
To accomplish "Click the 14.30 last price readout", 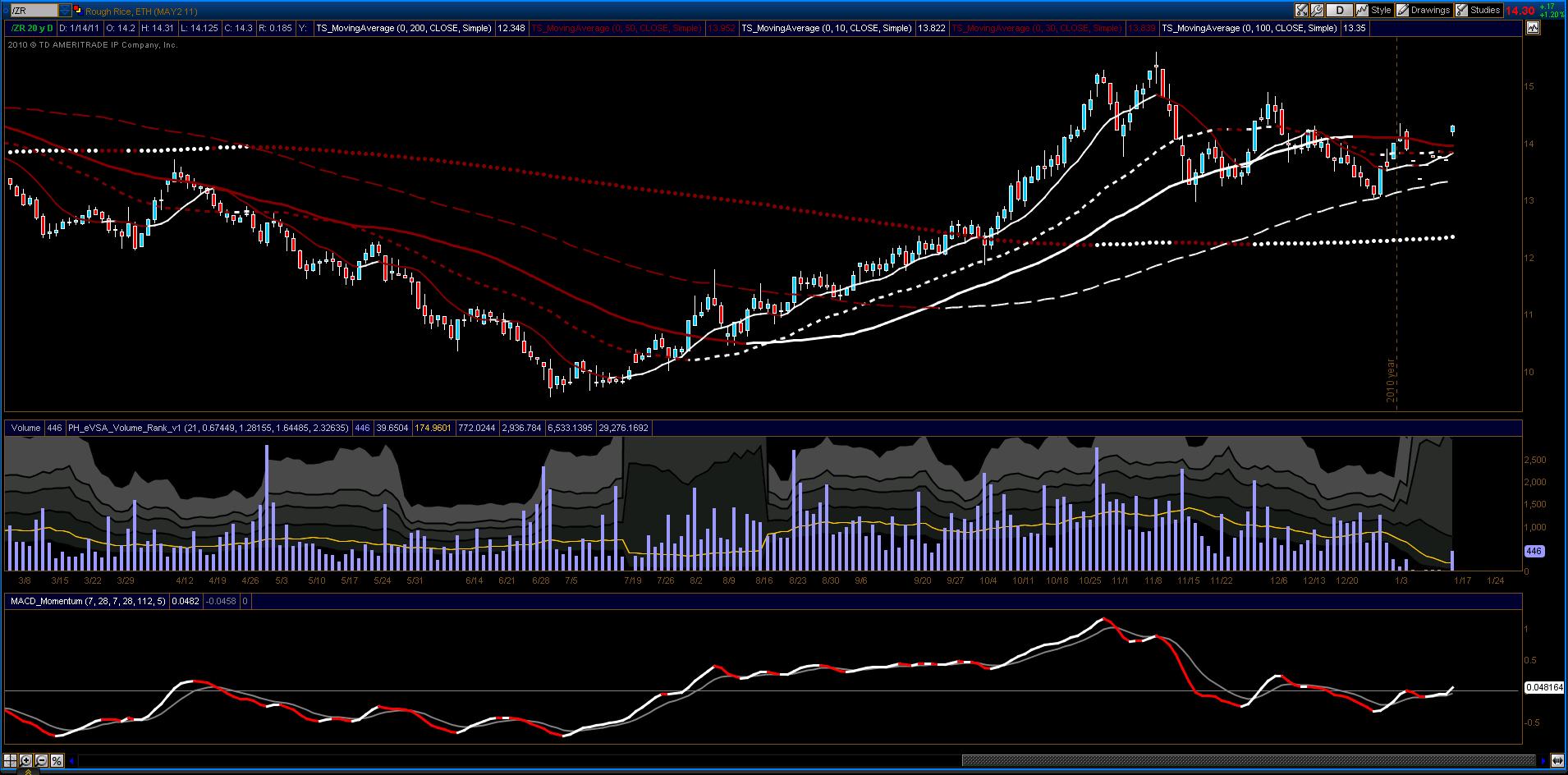I will click(1520, 11).
